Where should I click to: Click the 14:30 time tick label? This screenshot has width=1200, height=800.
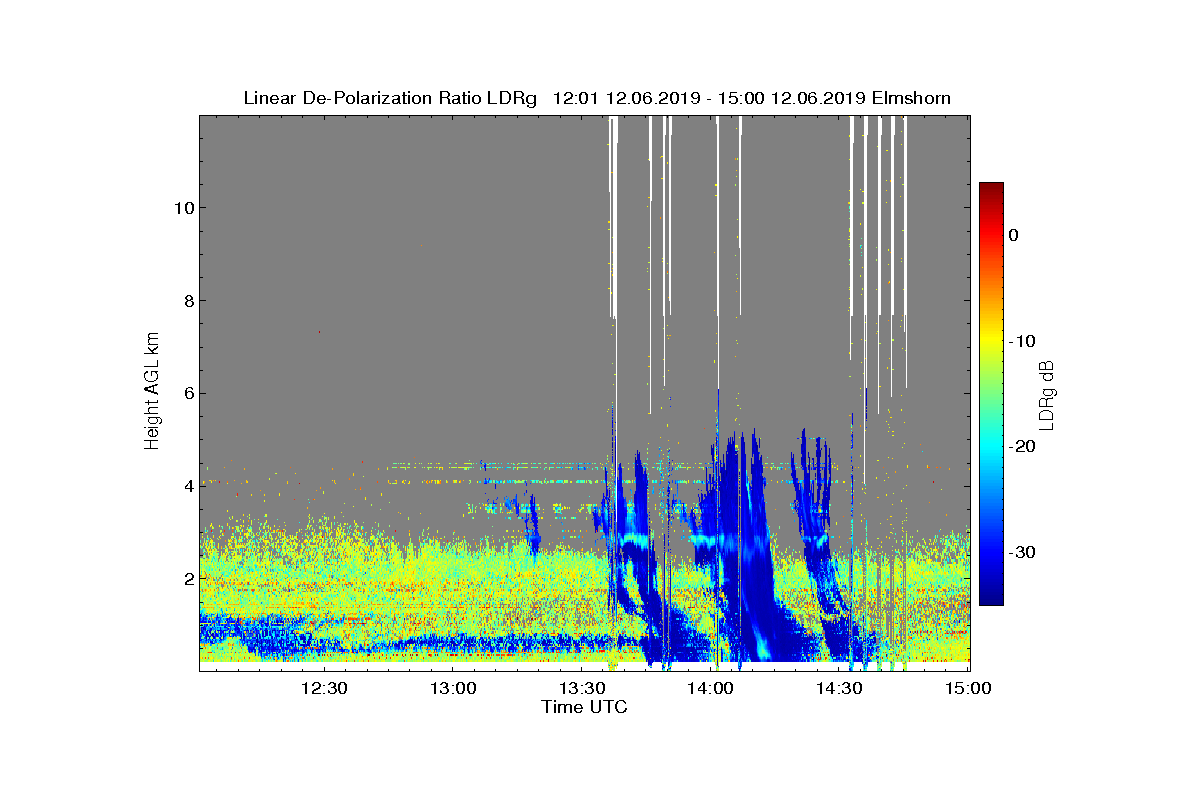[x=840, y=688]
